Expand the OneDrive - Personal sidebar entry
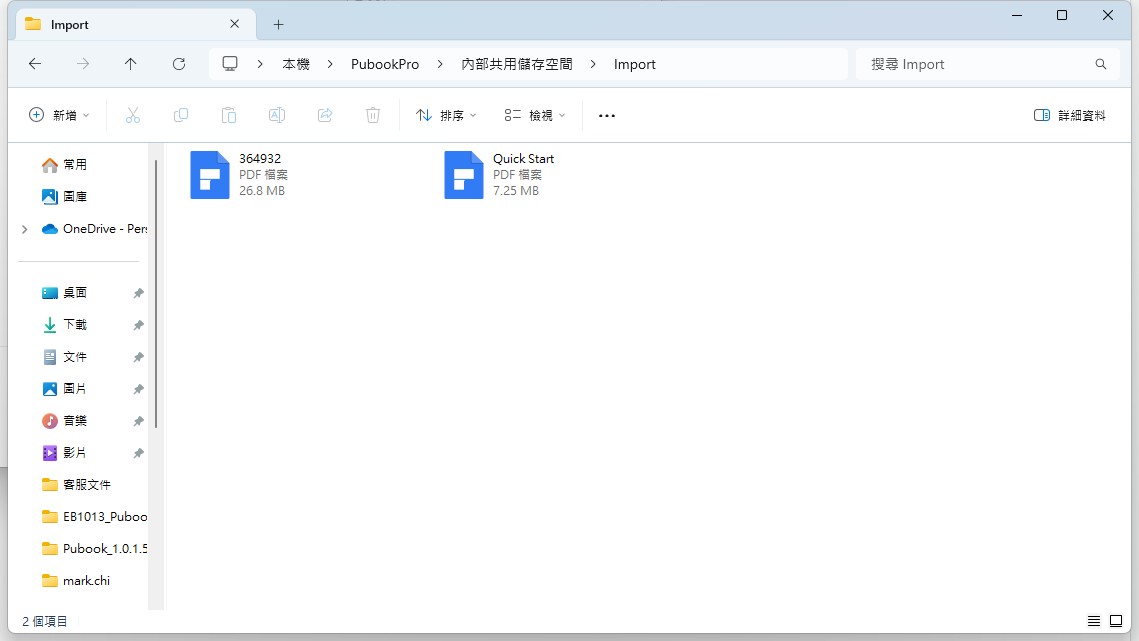The width and height of the screenshot is (1139, 641). 23,229
